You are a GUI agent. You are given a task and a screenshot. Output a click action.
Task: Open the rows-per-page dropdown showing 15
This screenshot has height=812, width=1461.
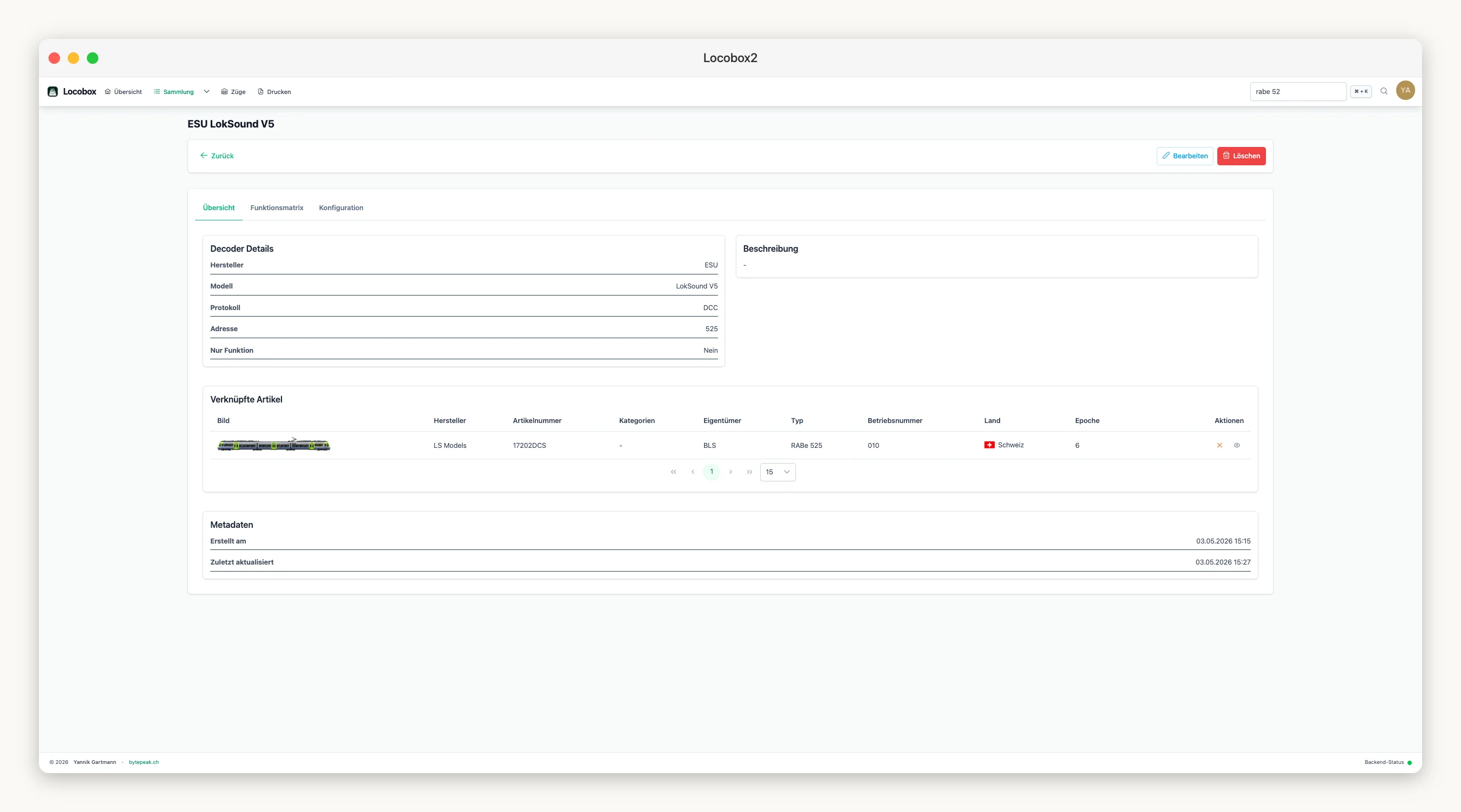tap(778, 472)
